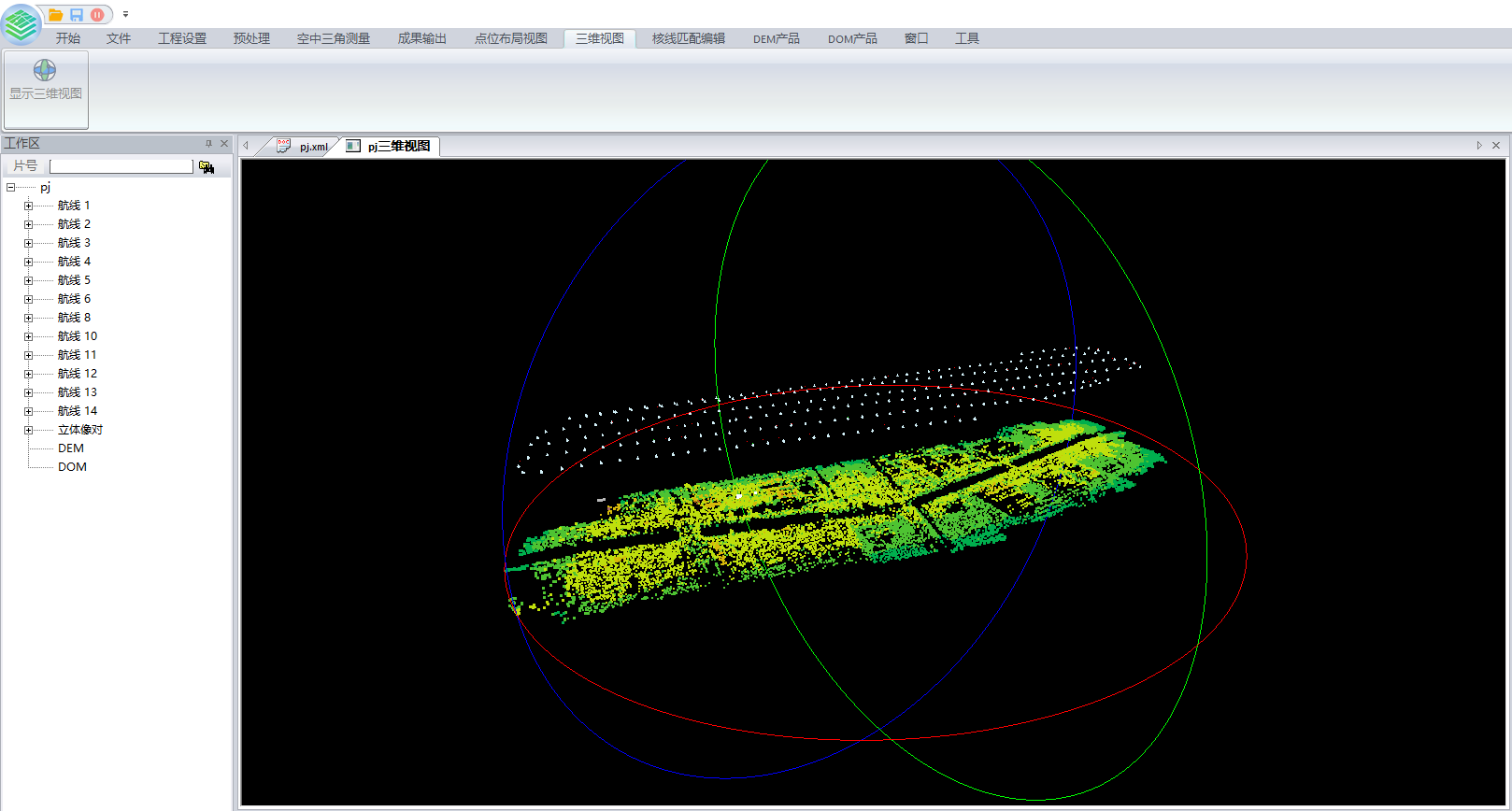This screenshot has height=811, width=1512.
Task: Open the 点位布局视图 ribbon tab
Action: pyautogui.click(x=511, y=38)
